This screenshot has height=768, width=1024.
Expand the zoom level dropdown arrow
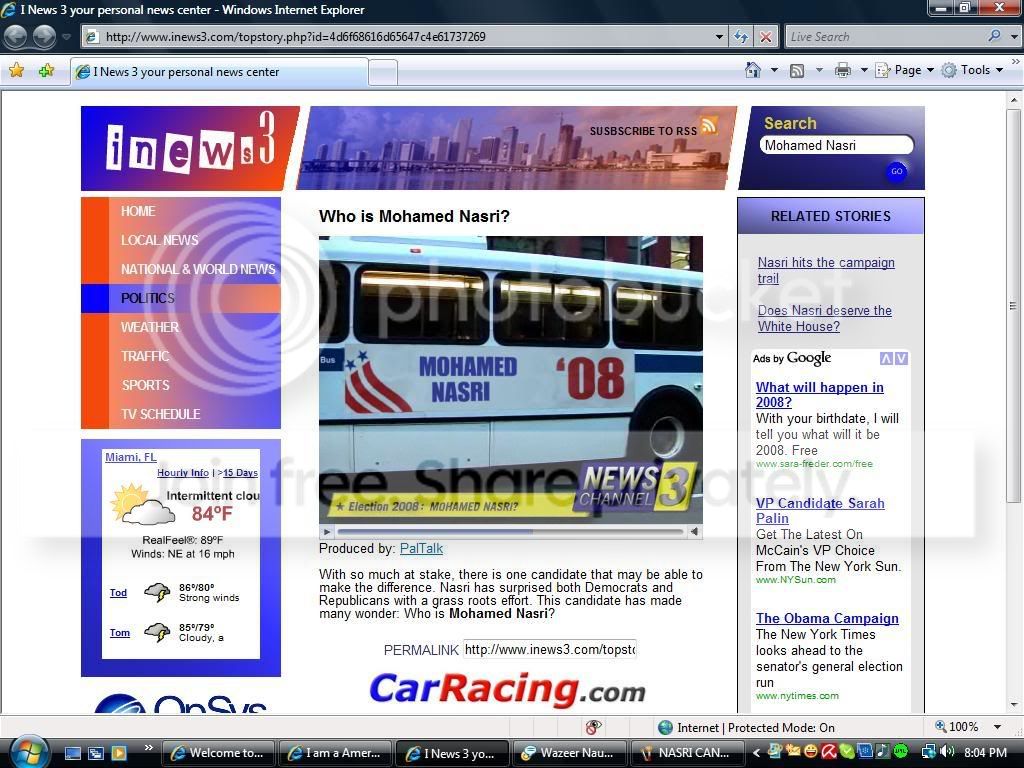(997, 727)
